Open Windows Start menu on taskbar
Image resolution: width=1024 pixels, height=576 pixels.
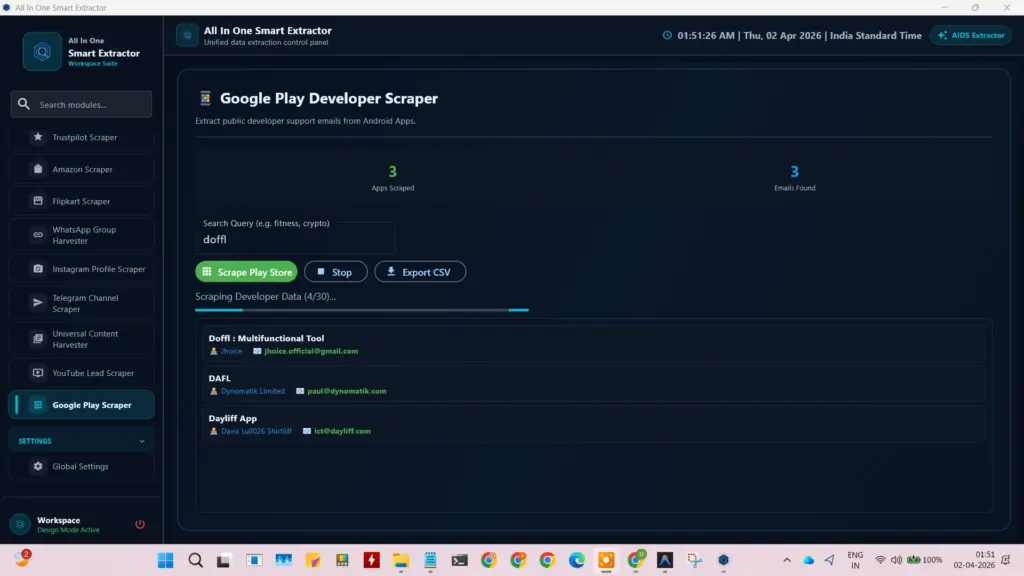coord(166,560)
